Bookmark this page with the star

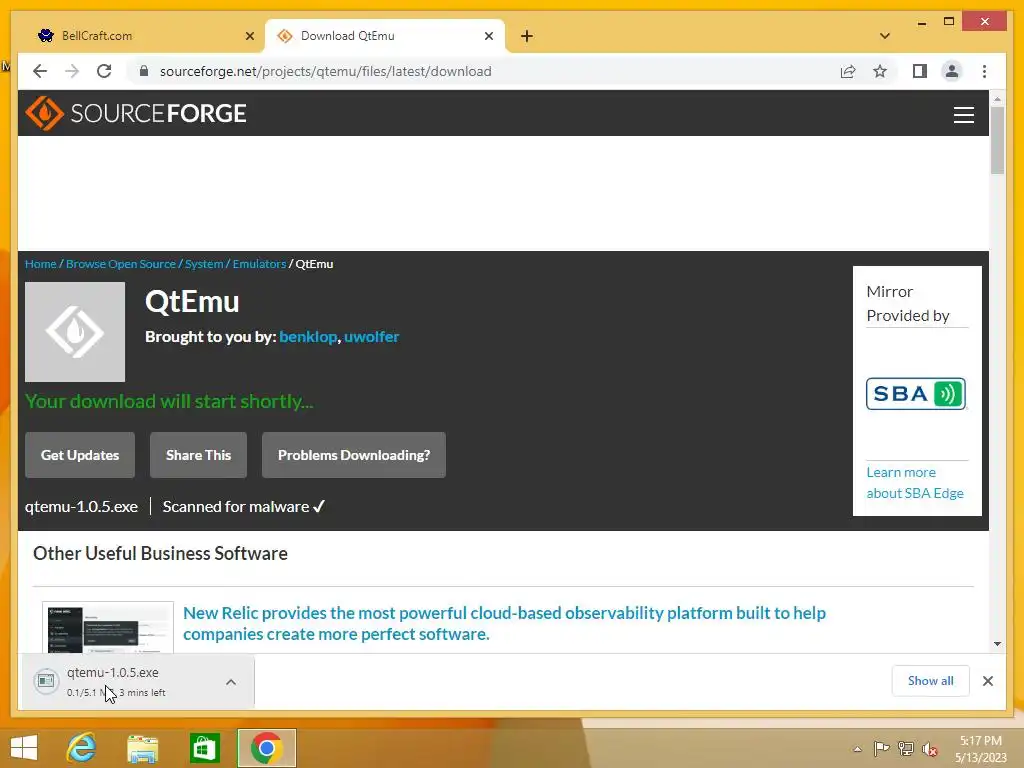tap(880, 71)
